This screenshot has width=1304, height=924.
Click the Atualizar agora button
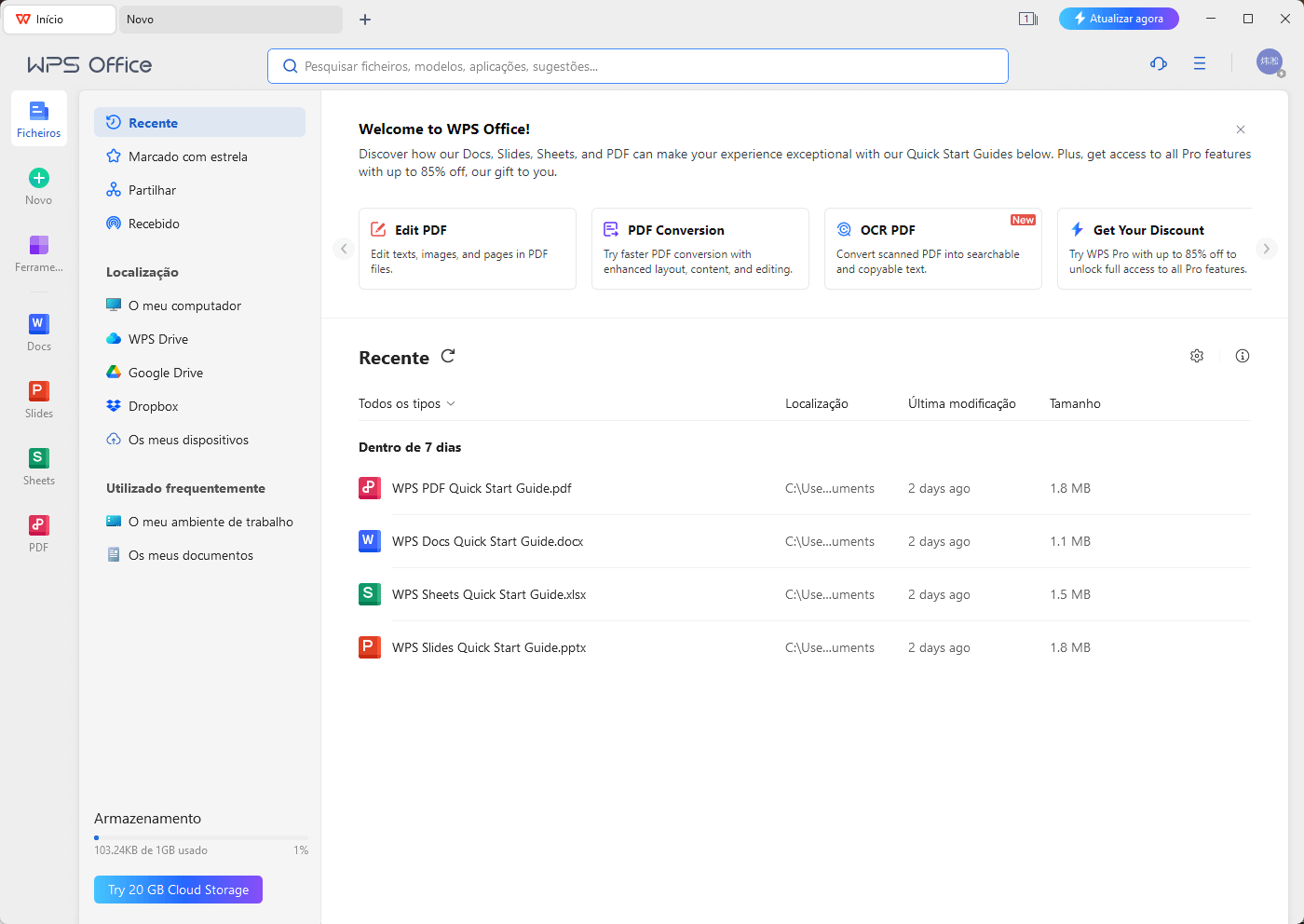click(x=1119, y=19)
